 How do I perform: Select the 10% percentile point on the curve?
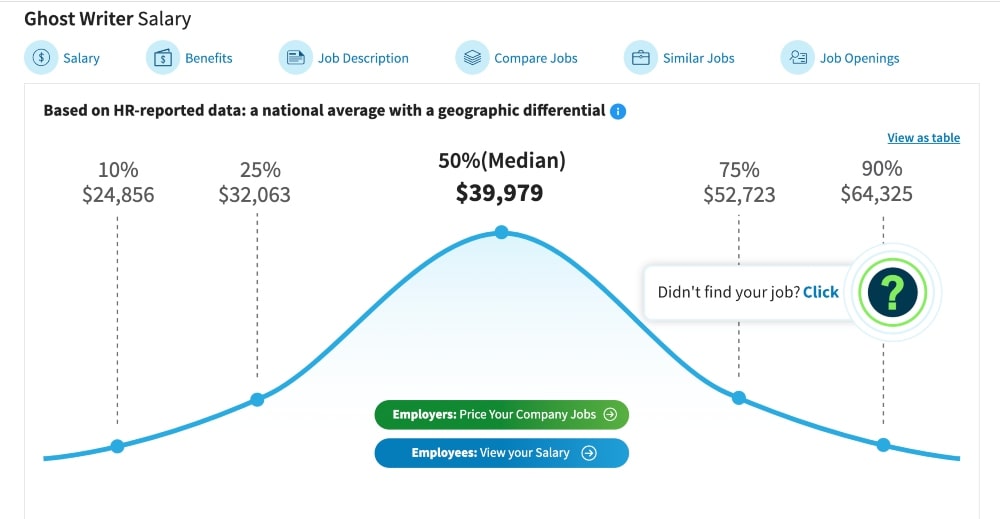117,446
